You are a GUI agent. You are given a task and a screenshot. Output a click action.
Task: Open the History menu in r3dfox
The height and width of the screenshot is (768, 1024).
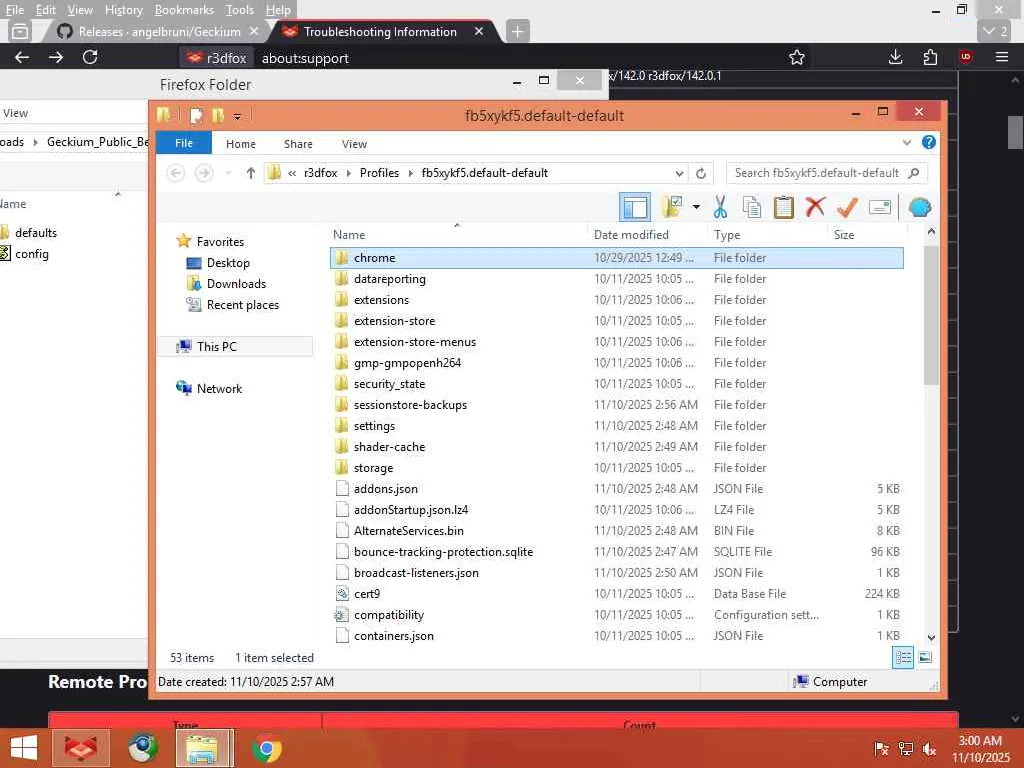coord(123,10)
